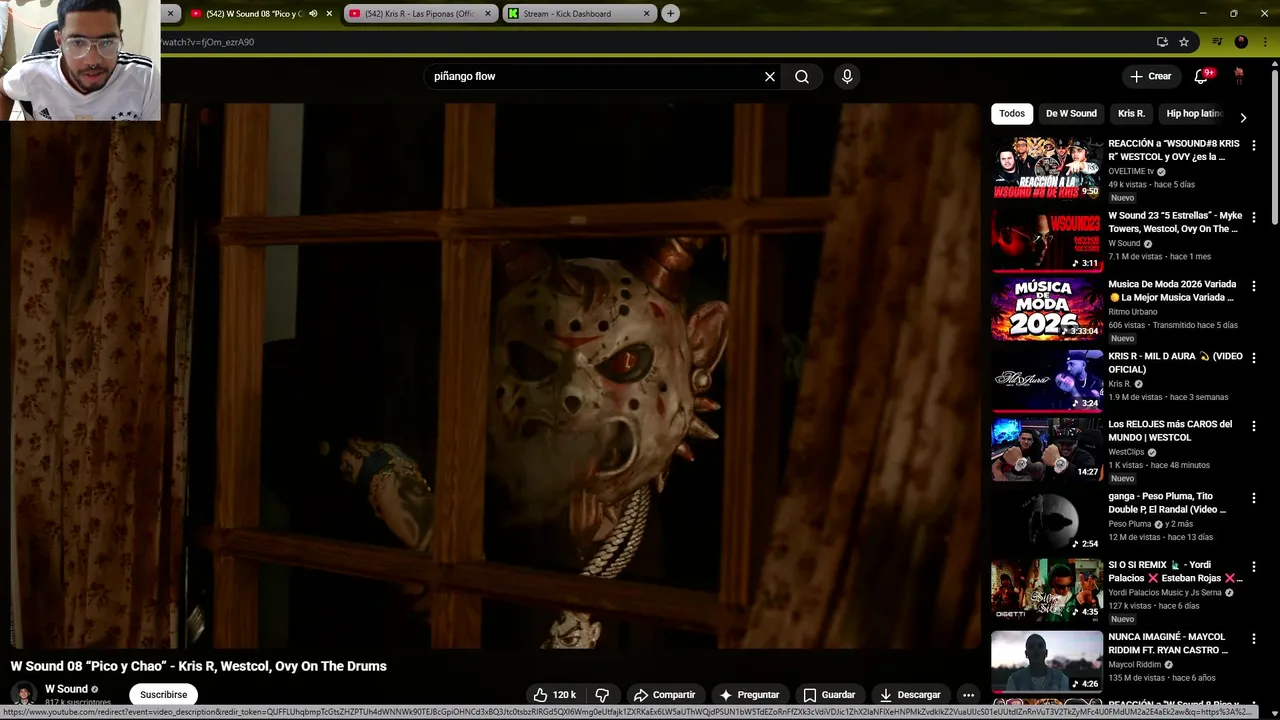
Task: Open the notifications bell
Action: (x=1202, y=76)
